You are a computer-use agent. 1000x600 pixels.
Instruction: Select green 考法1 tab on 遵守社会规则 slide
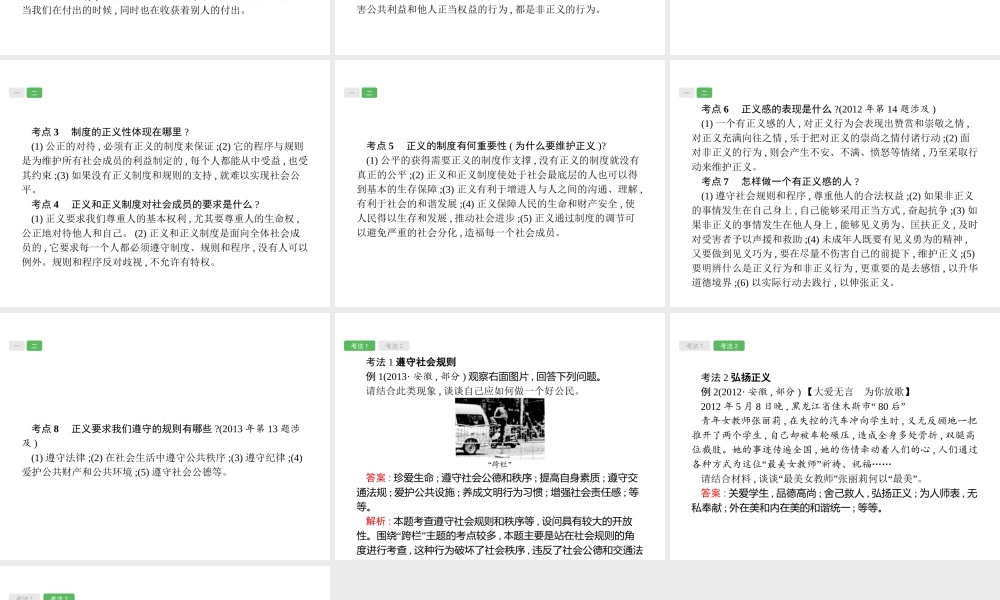coord(359,346)
